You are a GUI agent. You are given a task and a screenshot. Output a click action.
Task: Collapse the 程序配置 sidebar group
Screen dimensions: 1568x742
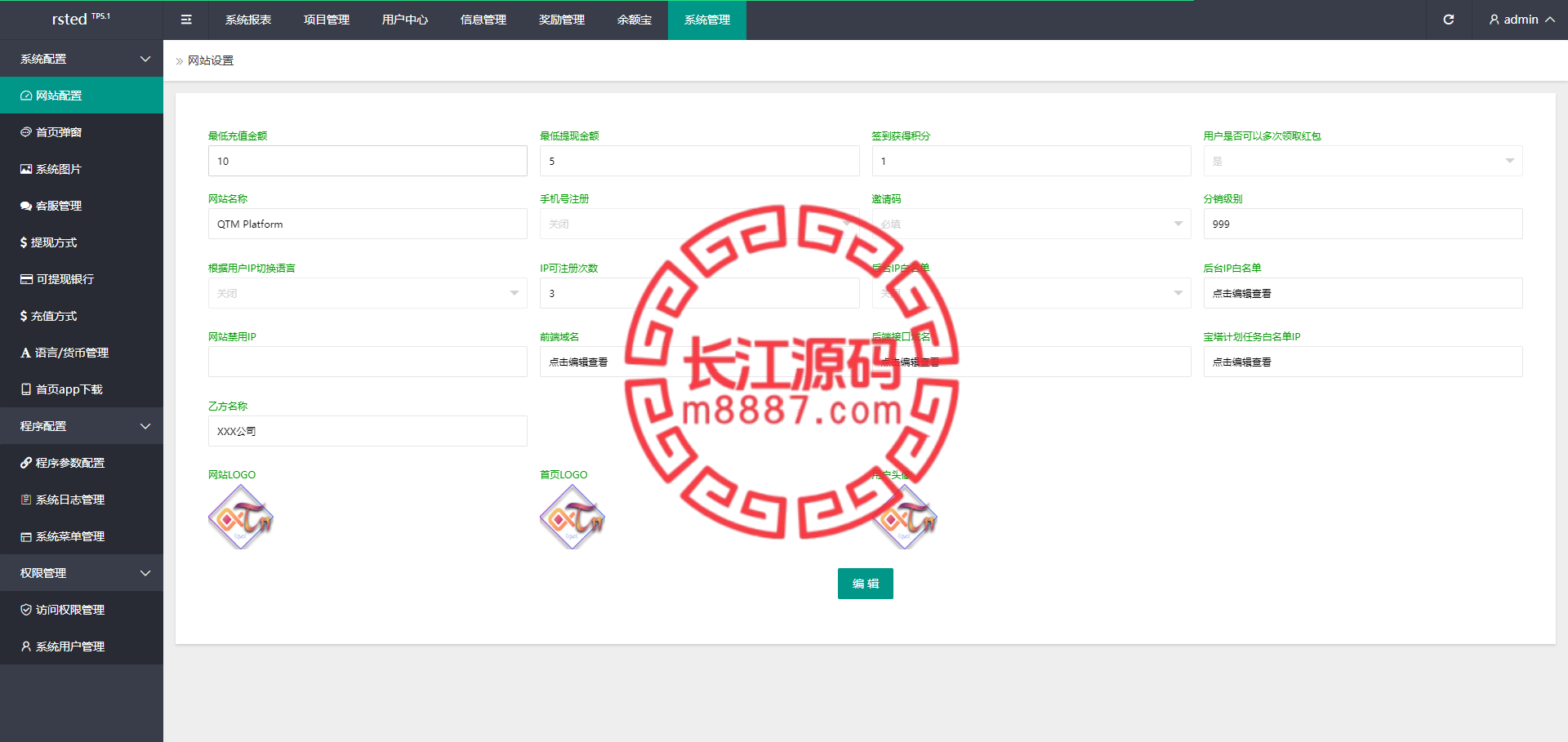(x=82, y=426)
